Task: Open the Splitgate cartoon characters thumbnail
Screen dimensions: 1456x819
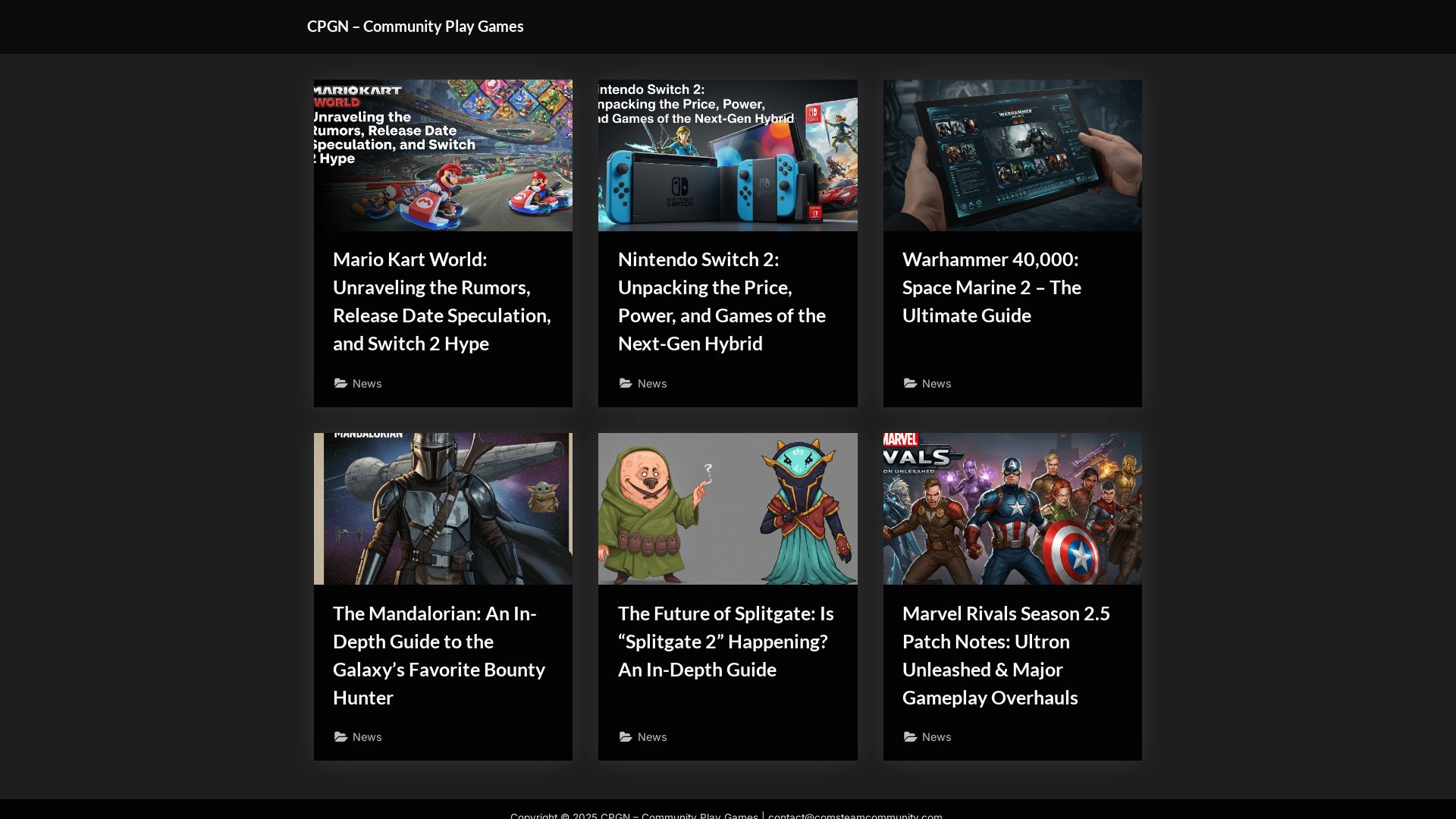Action: pyautogui.click(x=728, y=509)
